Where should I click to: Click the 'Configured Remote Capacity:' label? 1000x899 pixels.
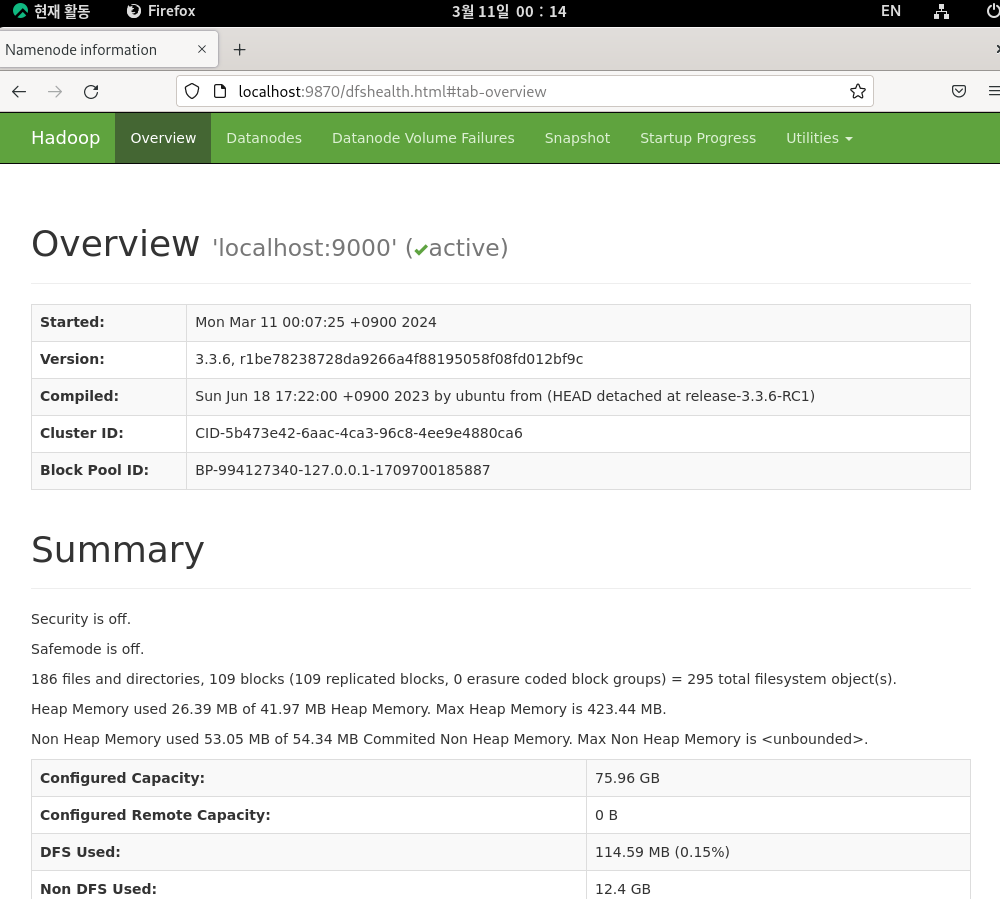[155, 815]
